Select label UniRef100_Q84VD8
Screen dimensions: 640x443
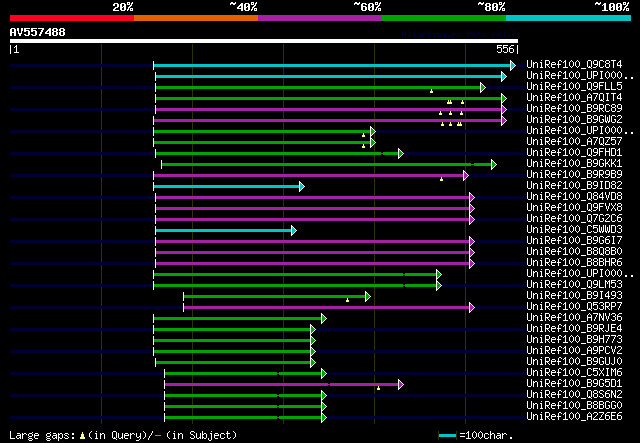tap(574, 197)
